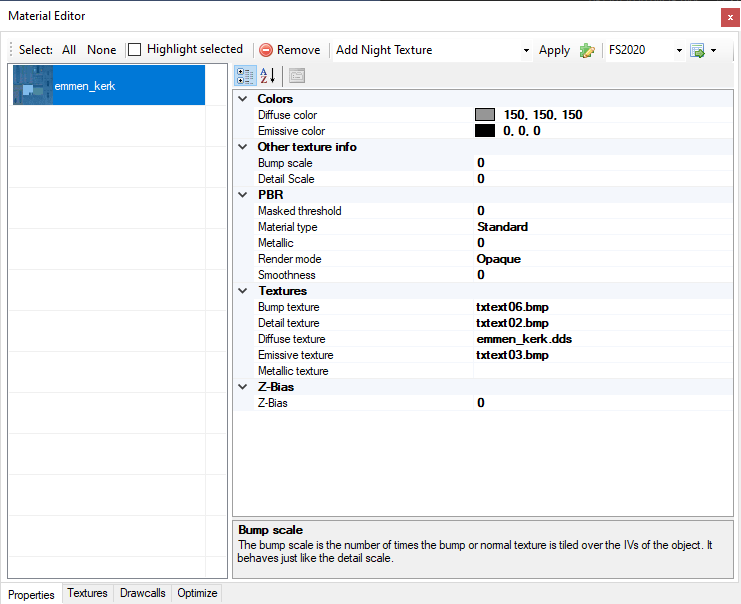Open the FS2020 version dropdown
Viewport: 741px width, 604px height.
click(679, 50)
